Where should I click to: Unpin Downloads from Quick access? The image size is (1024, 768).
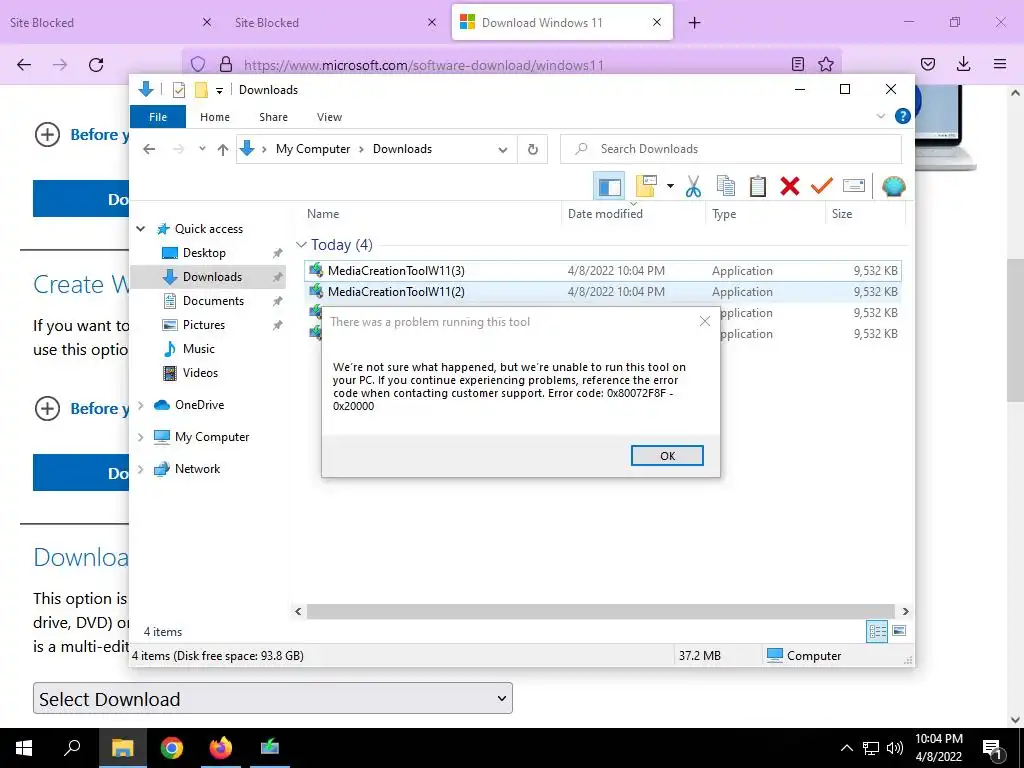278,277
